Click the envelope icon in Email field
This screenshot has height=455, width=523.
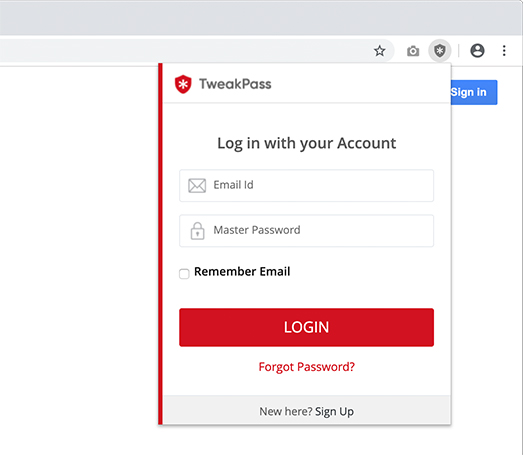click(x=197, y=185)
